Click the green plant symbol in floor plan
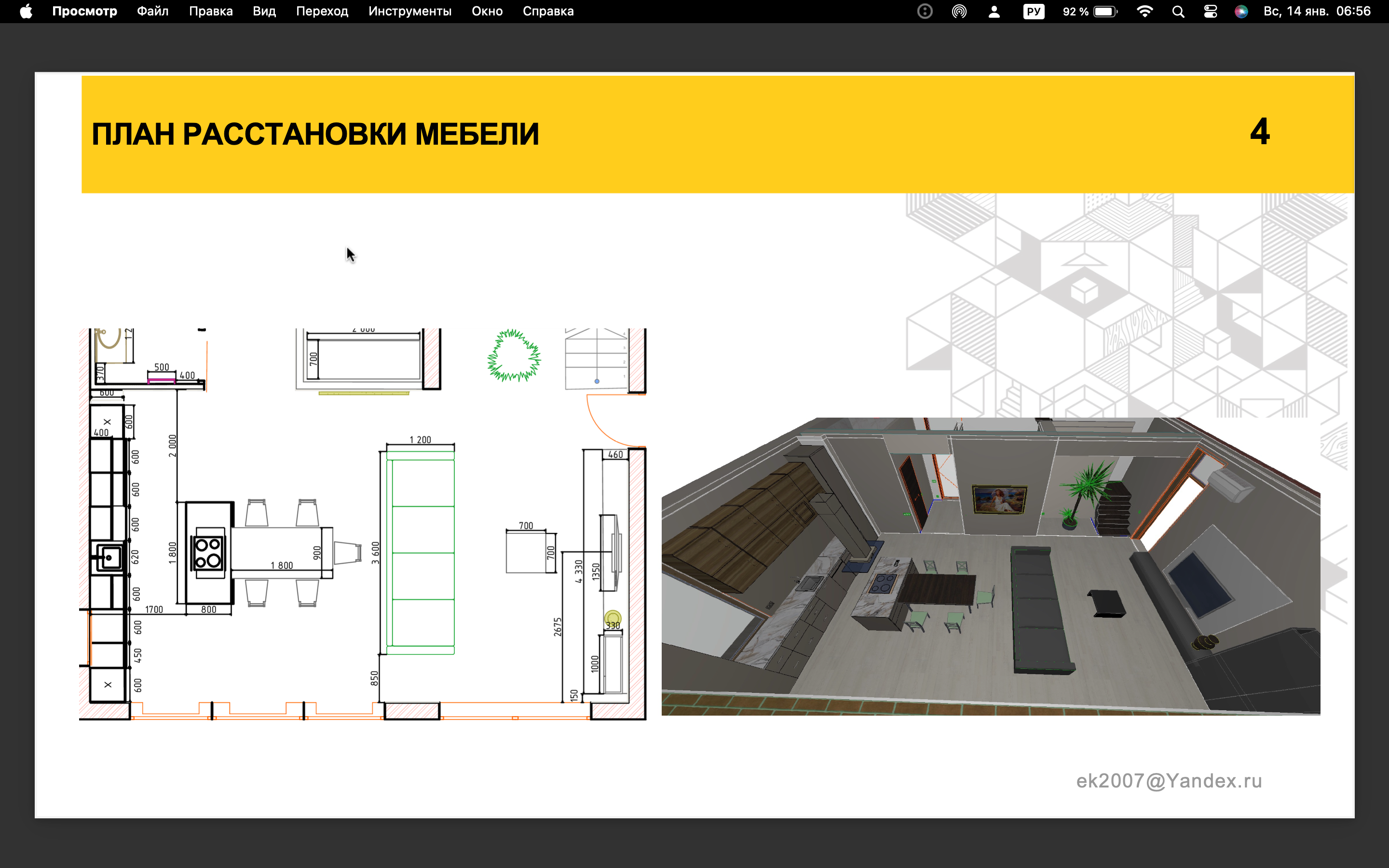Viewport: 1389px width, 868px height. click(514, 355)
